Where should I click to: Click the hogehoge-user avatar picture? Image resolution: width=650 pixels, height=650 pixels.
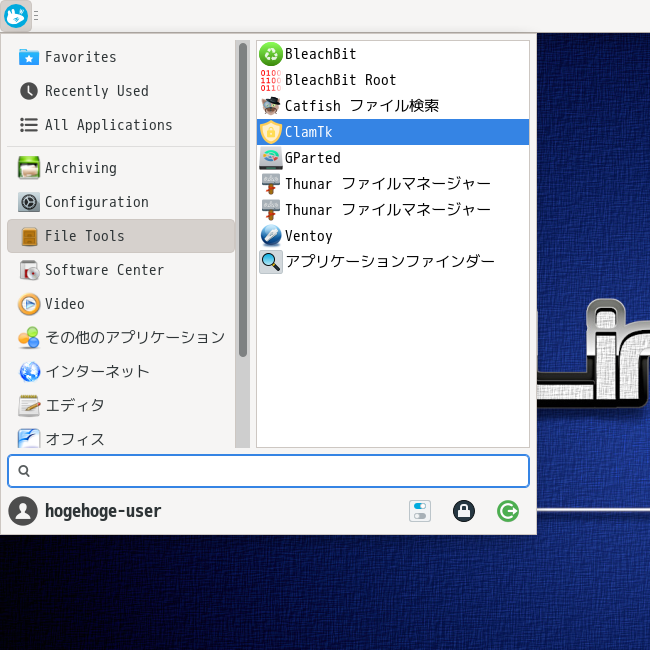(x=23, y=511)
